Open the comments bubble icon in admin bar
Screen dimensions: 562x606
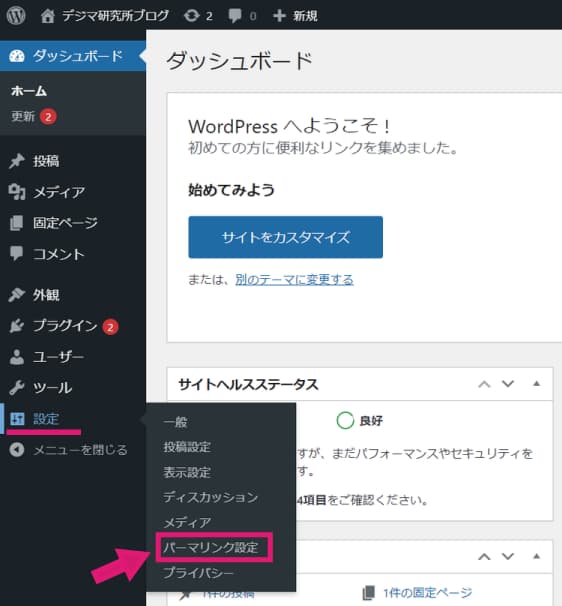[235, 16]
